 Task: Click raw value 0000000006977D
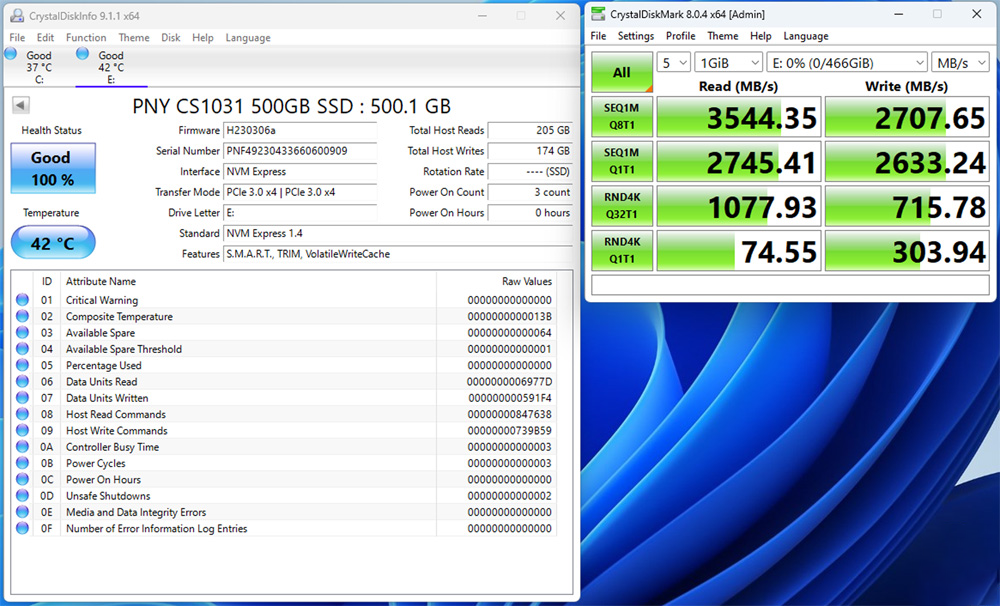pos(509,381)
